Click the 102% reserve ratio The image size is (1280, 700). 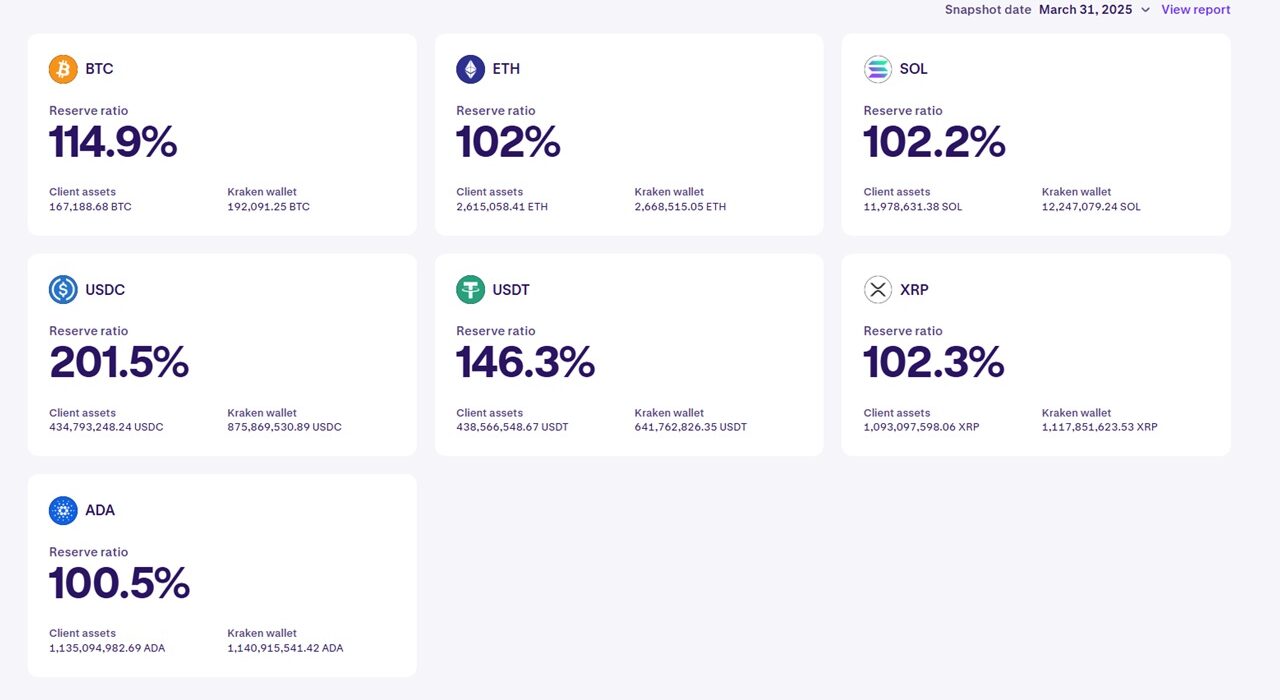508,142
